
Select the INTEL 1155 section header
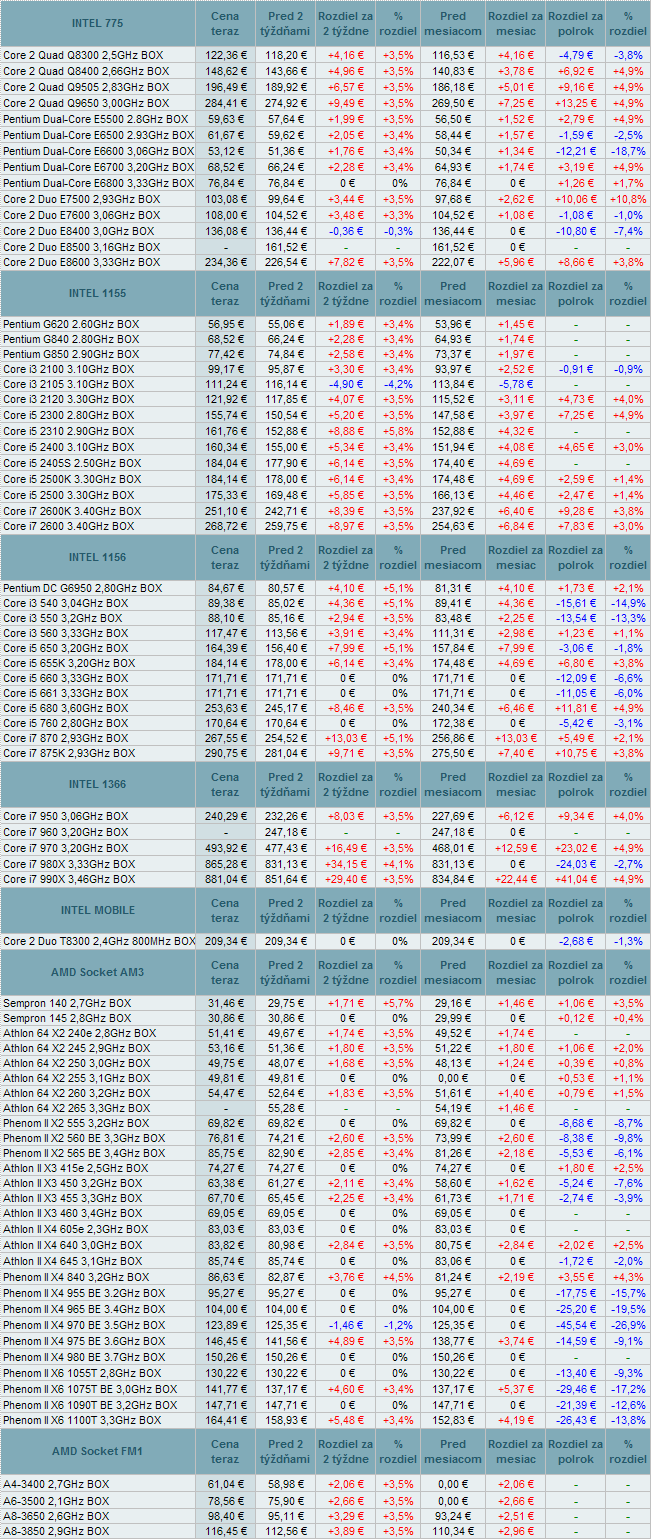(x=98, y=293)
